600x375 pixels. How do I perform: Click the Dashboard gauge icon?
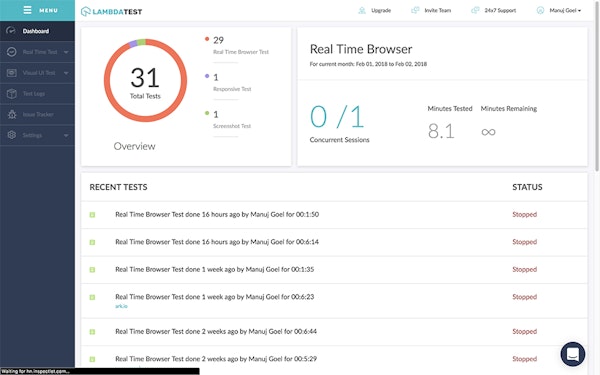tap(11, 31)
